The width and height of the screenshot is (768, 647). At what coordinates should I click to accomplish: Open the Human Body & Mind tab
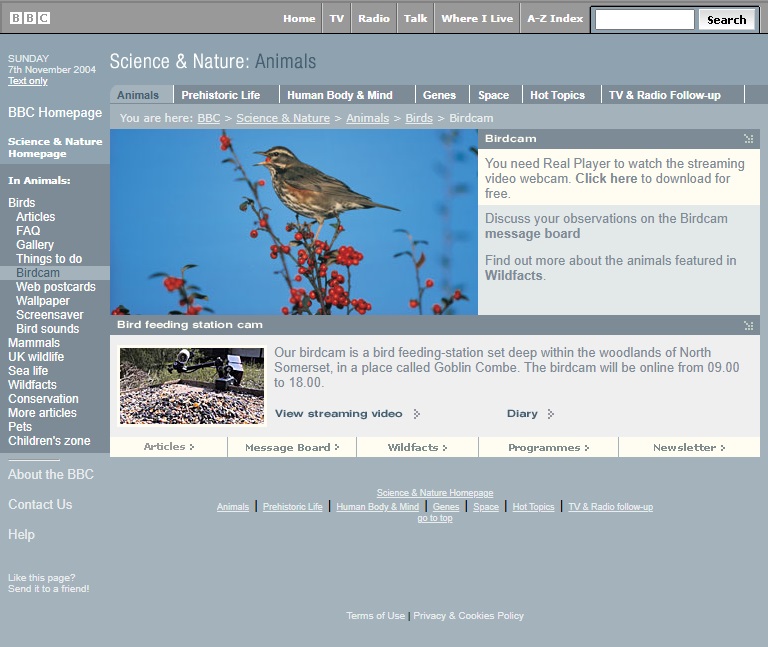pos(339,95)
